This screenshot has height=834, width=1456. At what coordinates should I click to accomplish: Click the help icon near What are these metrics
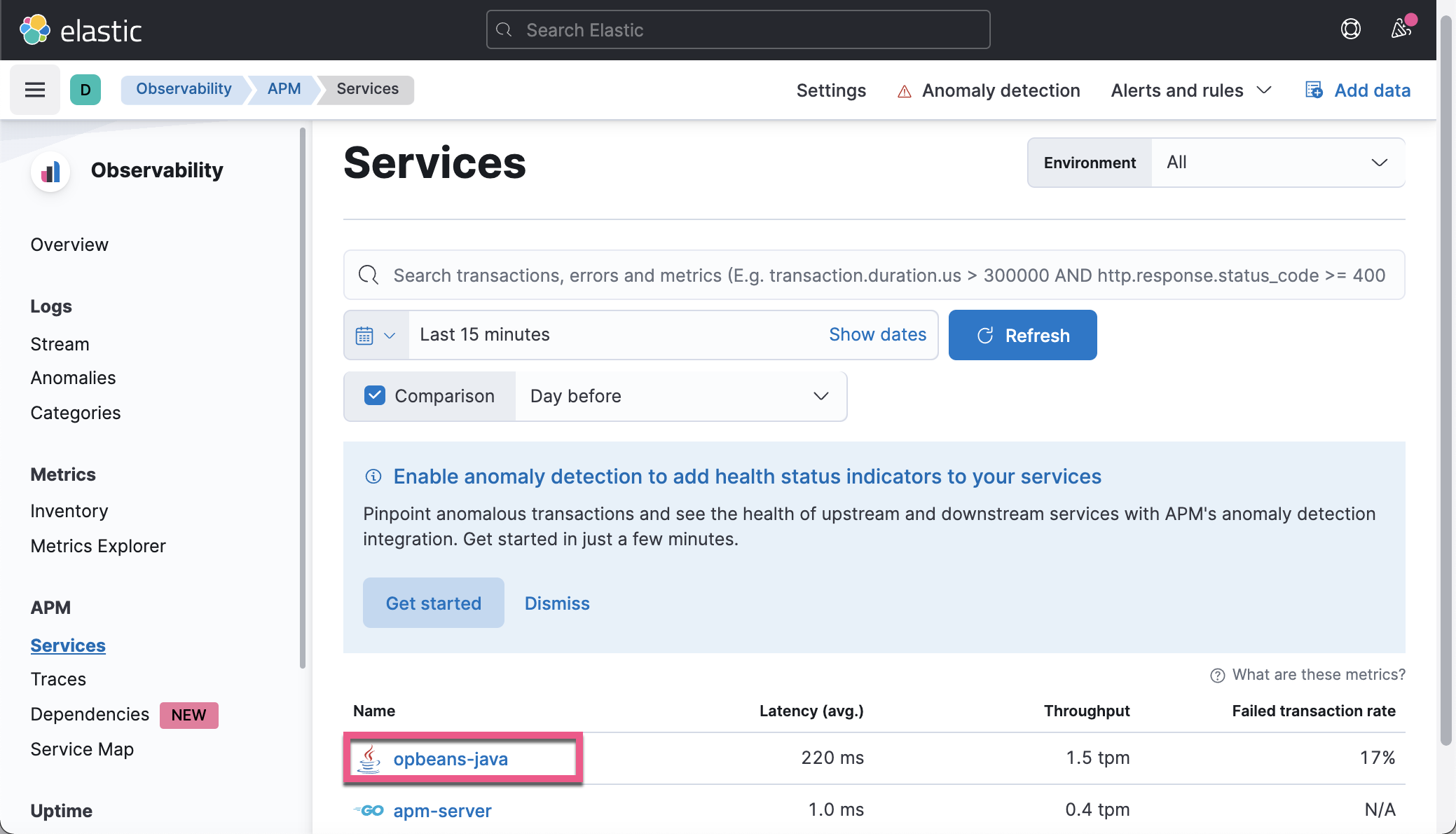(1216, 674)
